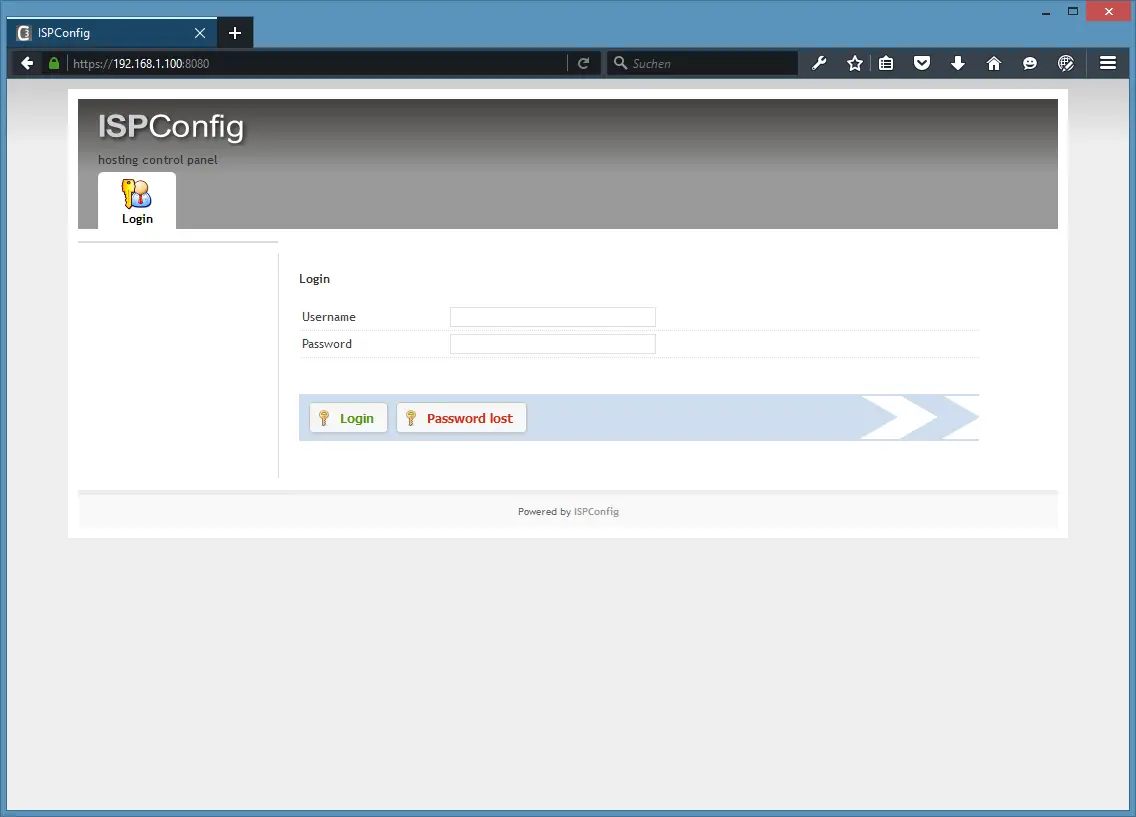Bookmark this page with the star icon
Image resolution: width=1136 pixels, height=817 pixels.
[855, 63]
